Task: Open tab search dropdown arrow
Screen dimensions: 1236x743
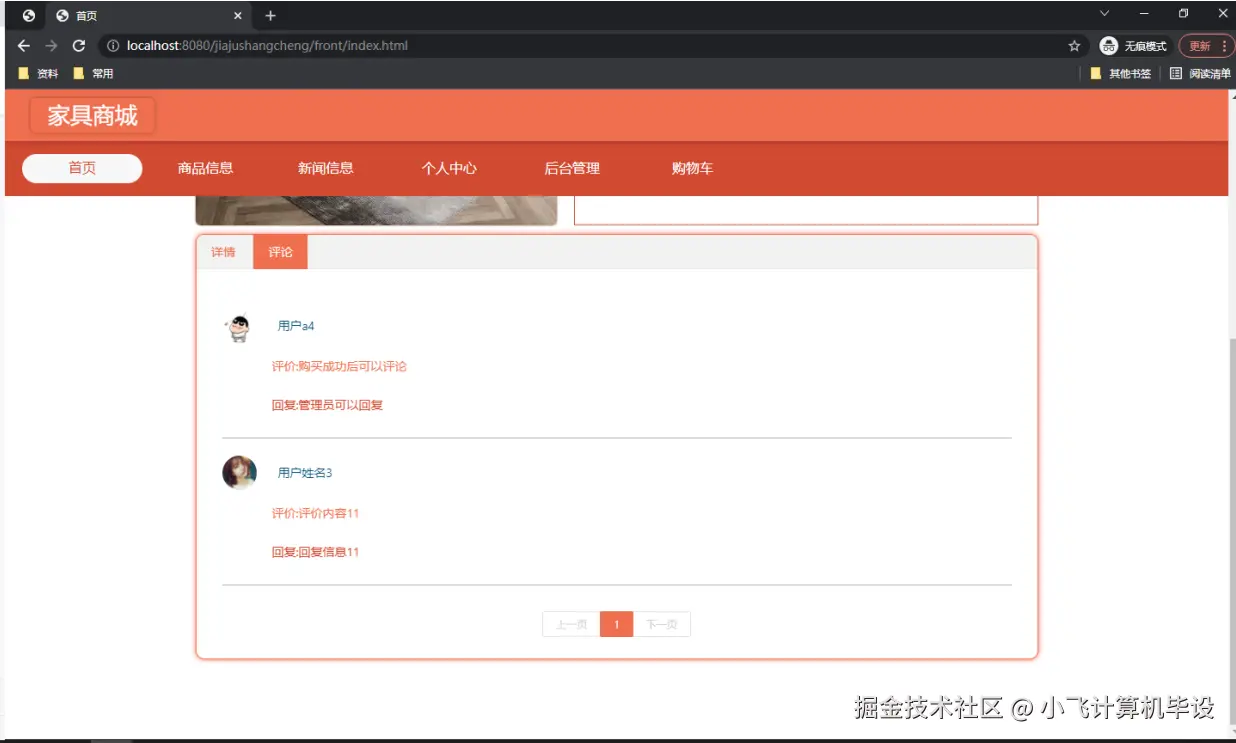Action: tap(1105, 14)
